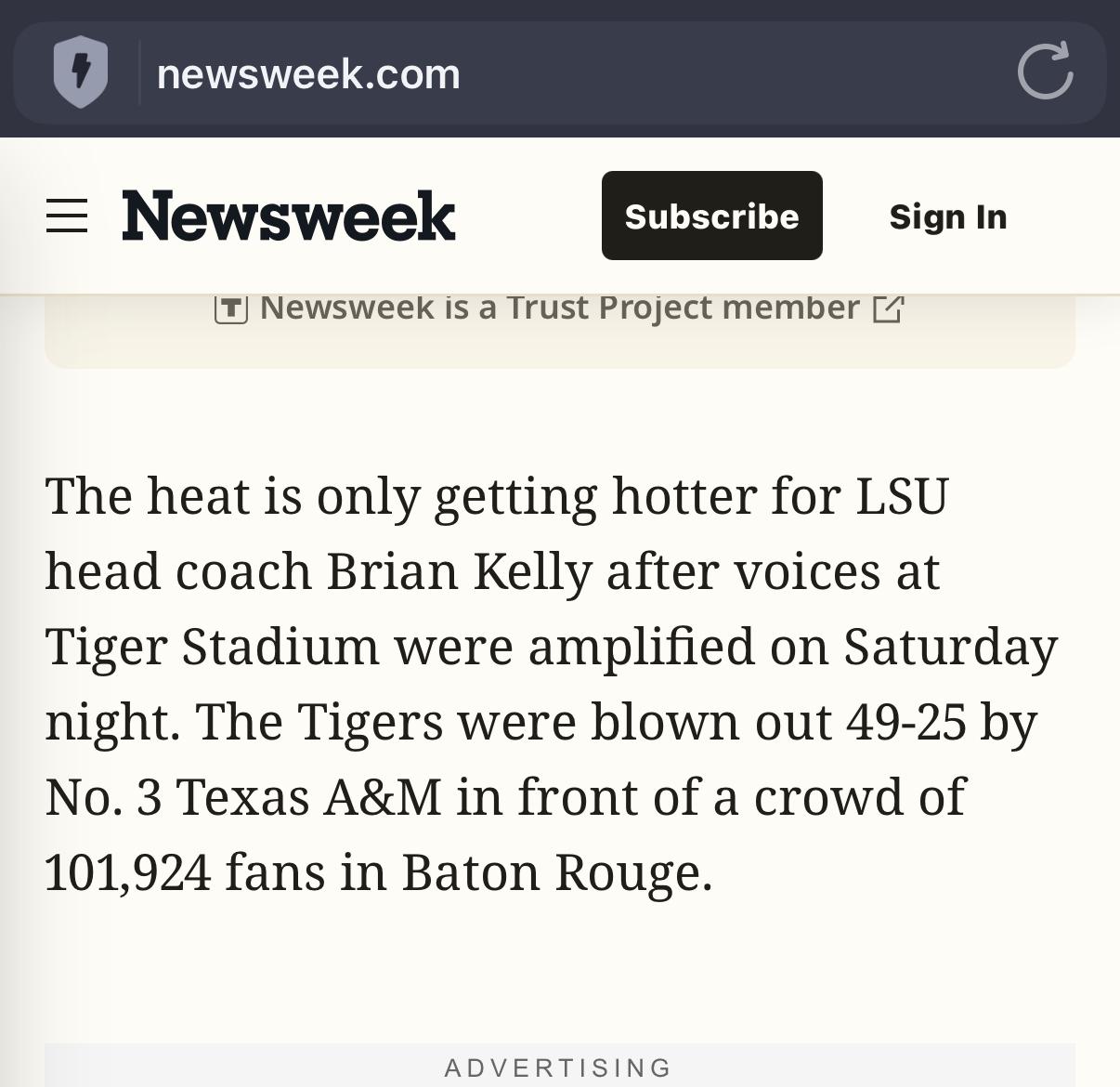The image size is (1120, 1087).
Task: Click the Trust Project 'T' badge icon
Action: (x=230, y=308)
